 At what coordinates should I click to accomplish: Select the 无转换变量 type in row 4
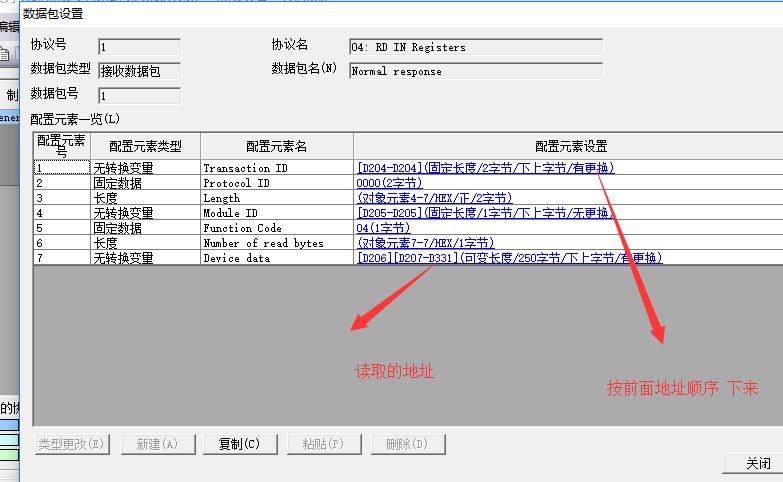click(145, 213)
